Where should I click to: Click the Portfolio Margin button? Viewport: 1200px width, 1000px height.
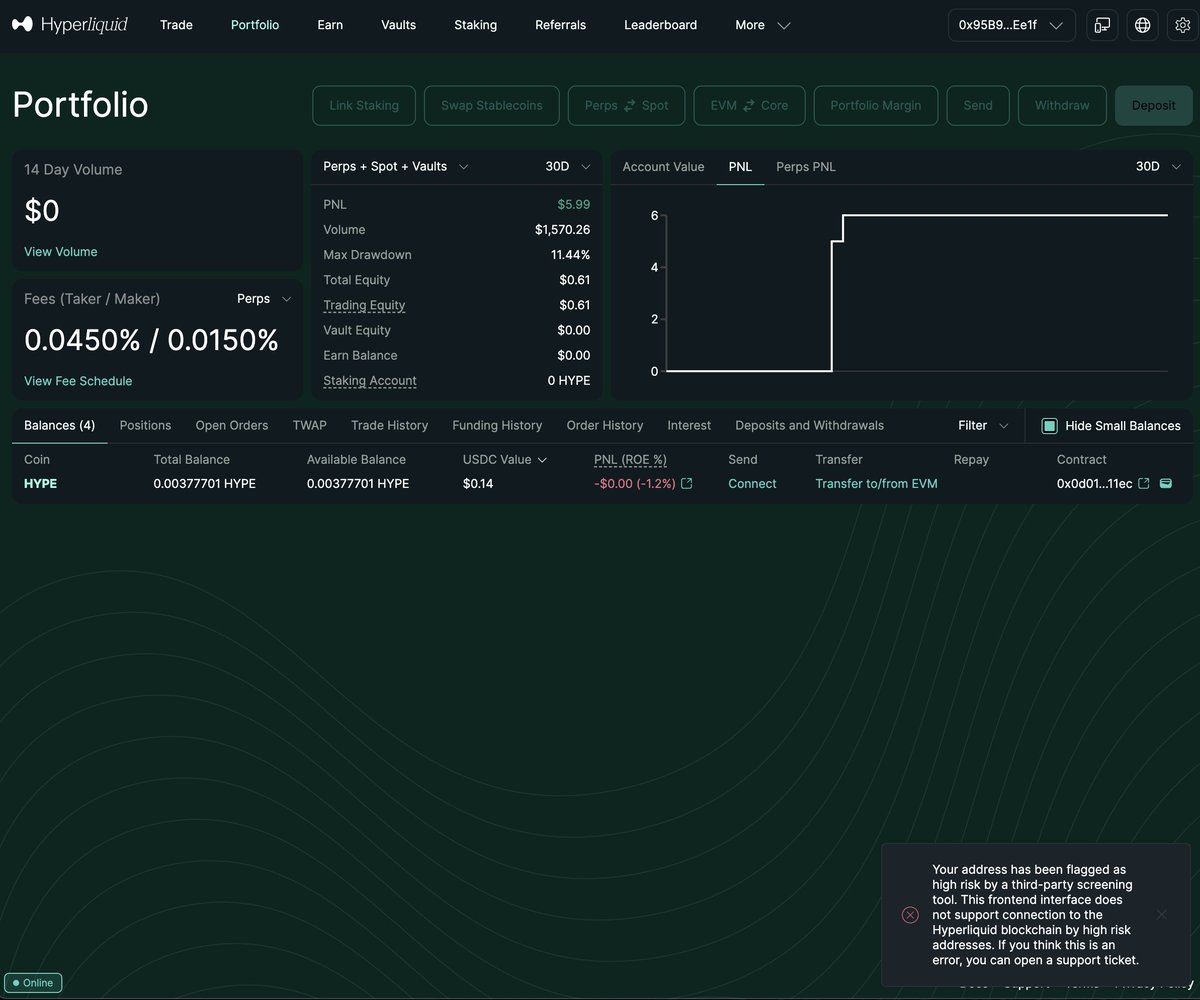tap(876, 106)
